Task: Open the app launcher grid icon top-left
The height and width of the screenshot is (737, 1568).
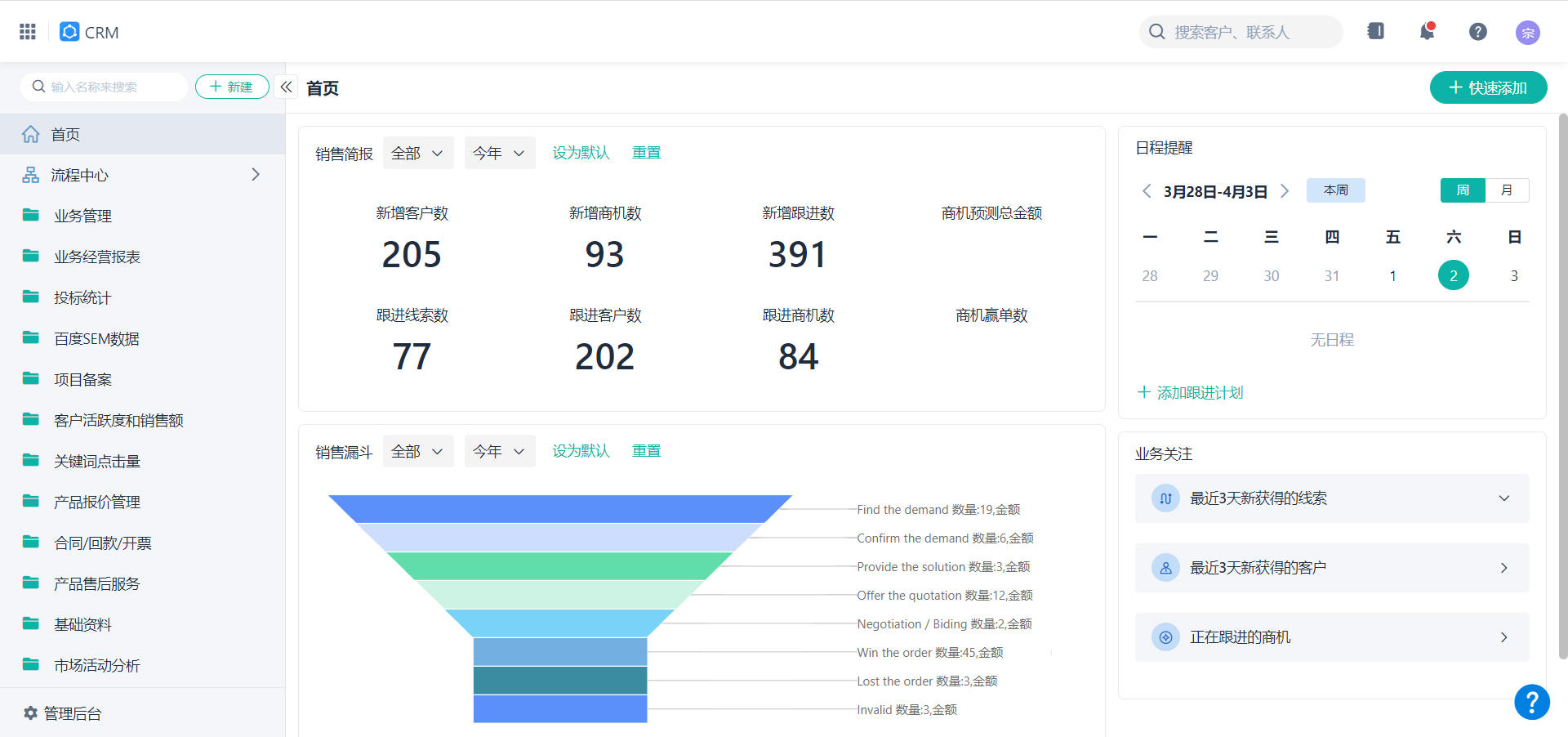Action: click(26, 31)
